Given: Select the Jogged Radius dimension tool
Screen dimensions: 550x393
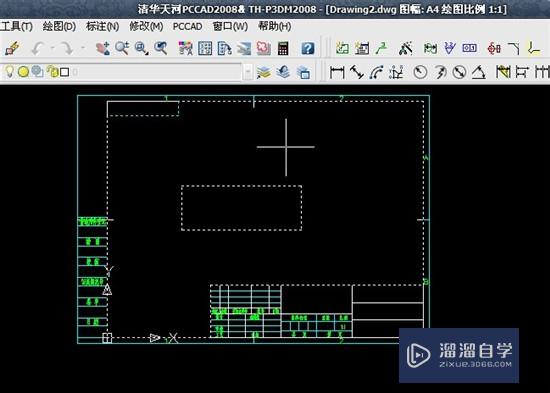Looking at the screenshot, I should point(440,72).
